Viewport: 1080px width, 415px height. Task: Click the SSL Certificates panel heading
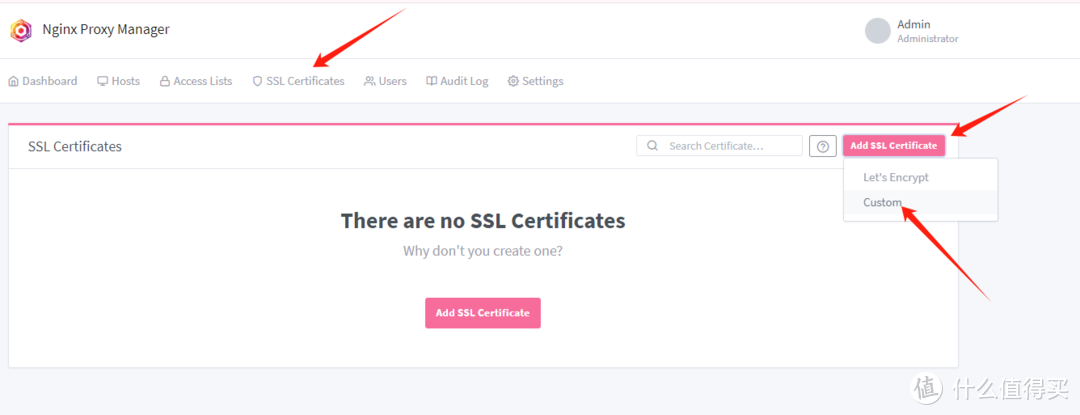coord(75,147)
